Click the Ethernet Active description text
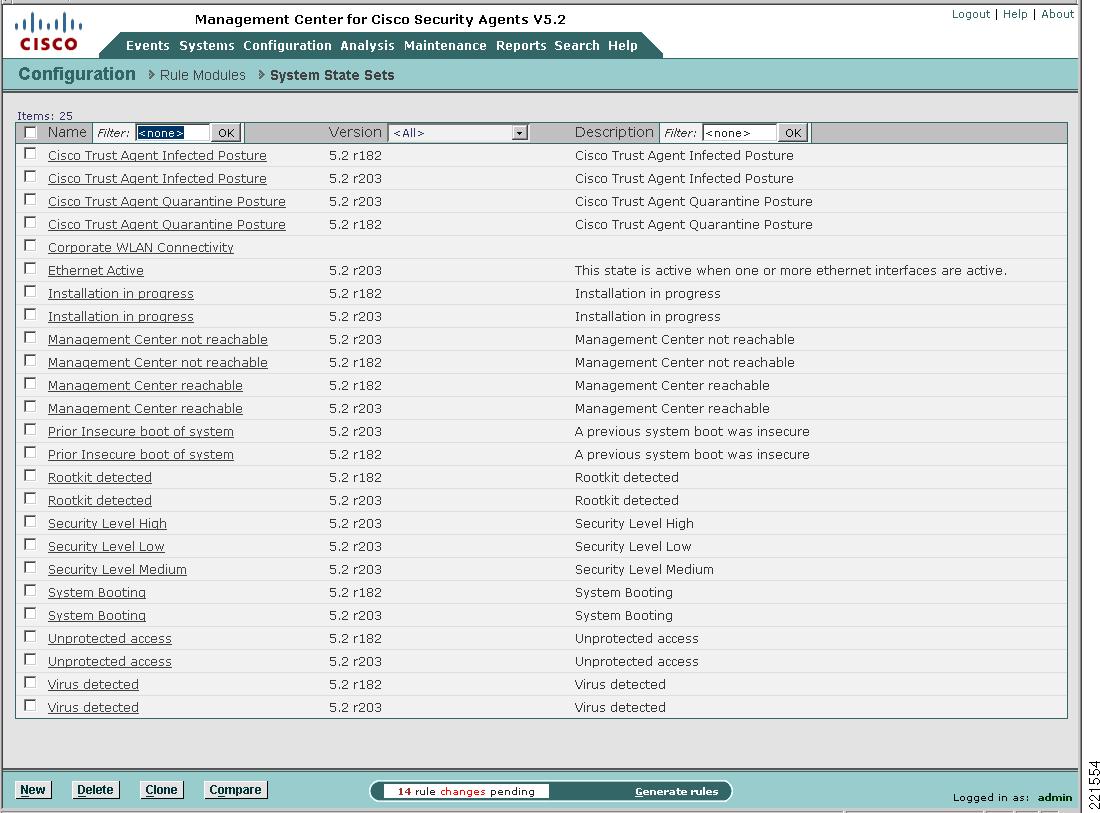The image size is (1100, 813). (x=791, y=271)
